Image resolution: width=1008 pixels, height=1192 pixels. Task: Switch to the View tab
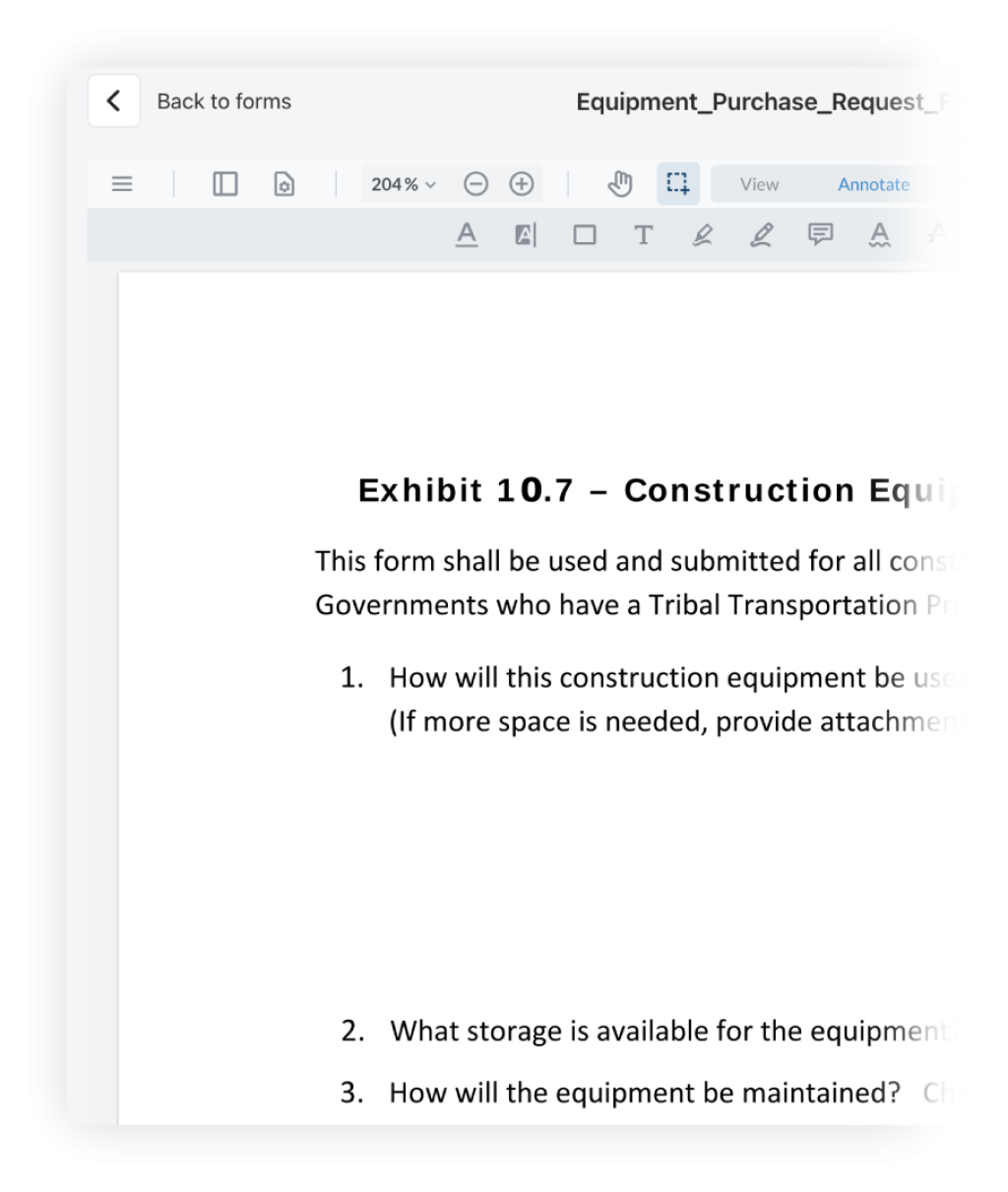pyautogui.click(x=759, y=184)
